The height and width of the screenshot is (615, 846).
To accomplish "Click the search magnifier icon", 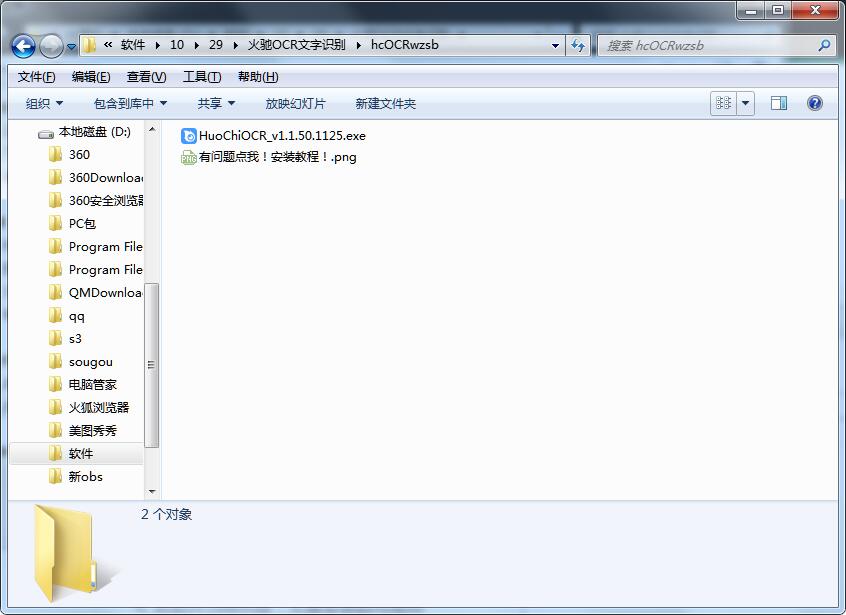I will (x=824, y=45).
